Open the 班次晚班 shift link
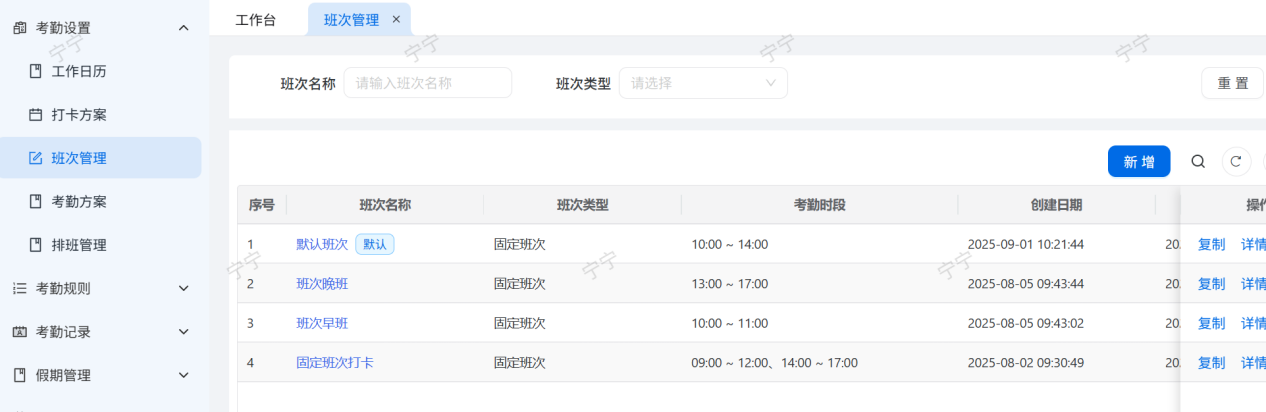This screenshot has height=412, width=1266. [x=322, y=284]
